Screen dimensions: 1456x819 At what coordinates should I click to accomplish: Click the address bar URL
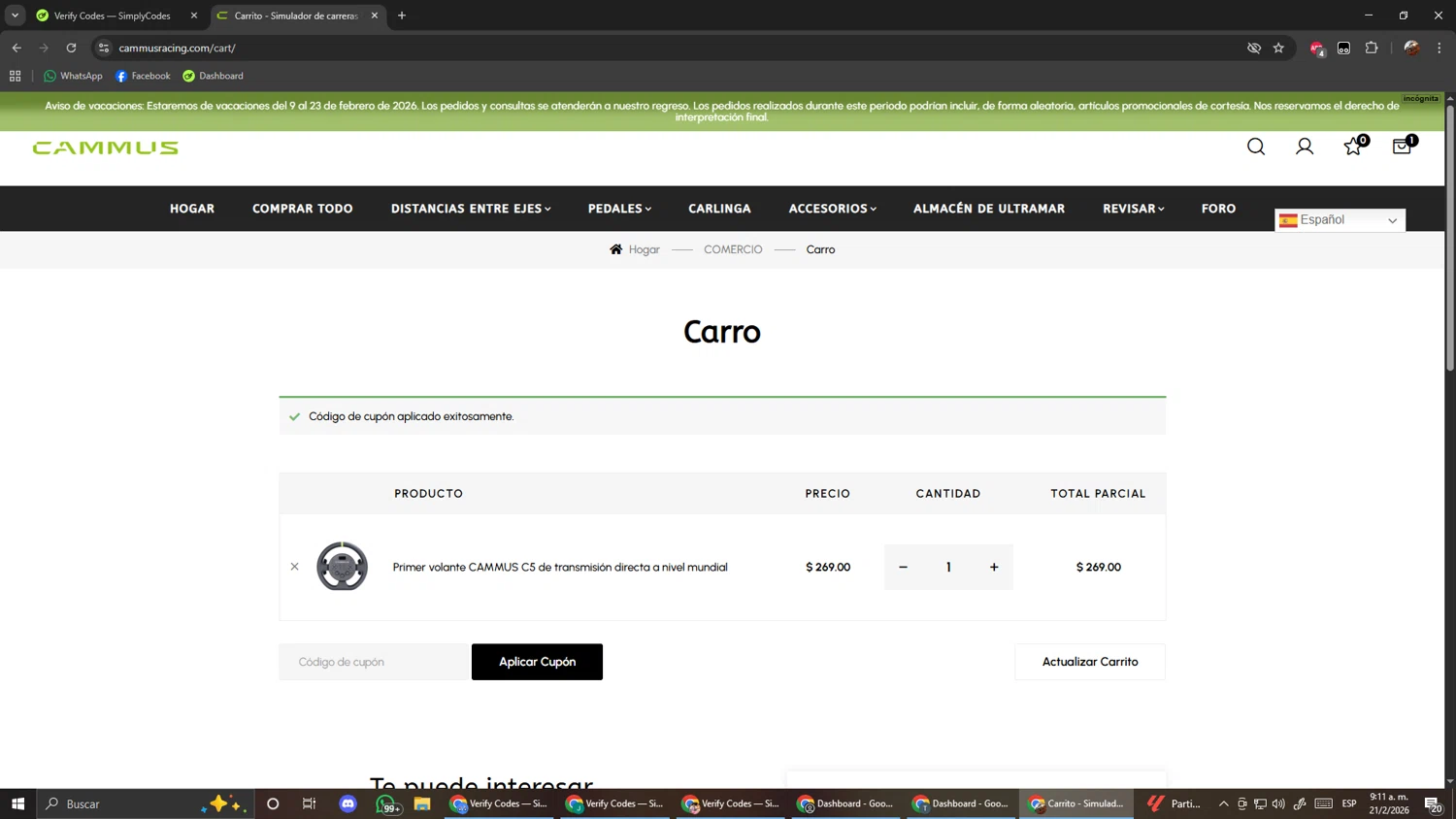(177, 48)
